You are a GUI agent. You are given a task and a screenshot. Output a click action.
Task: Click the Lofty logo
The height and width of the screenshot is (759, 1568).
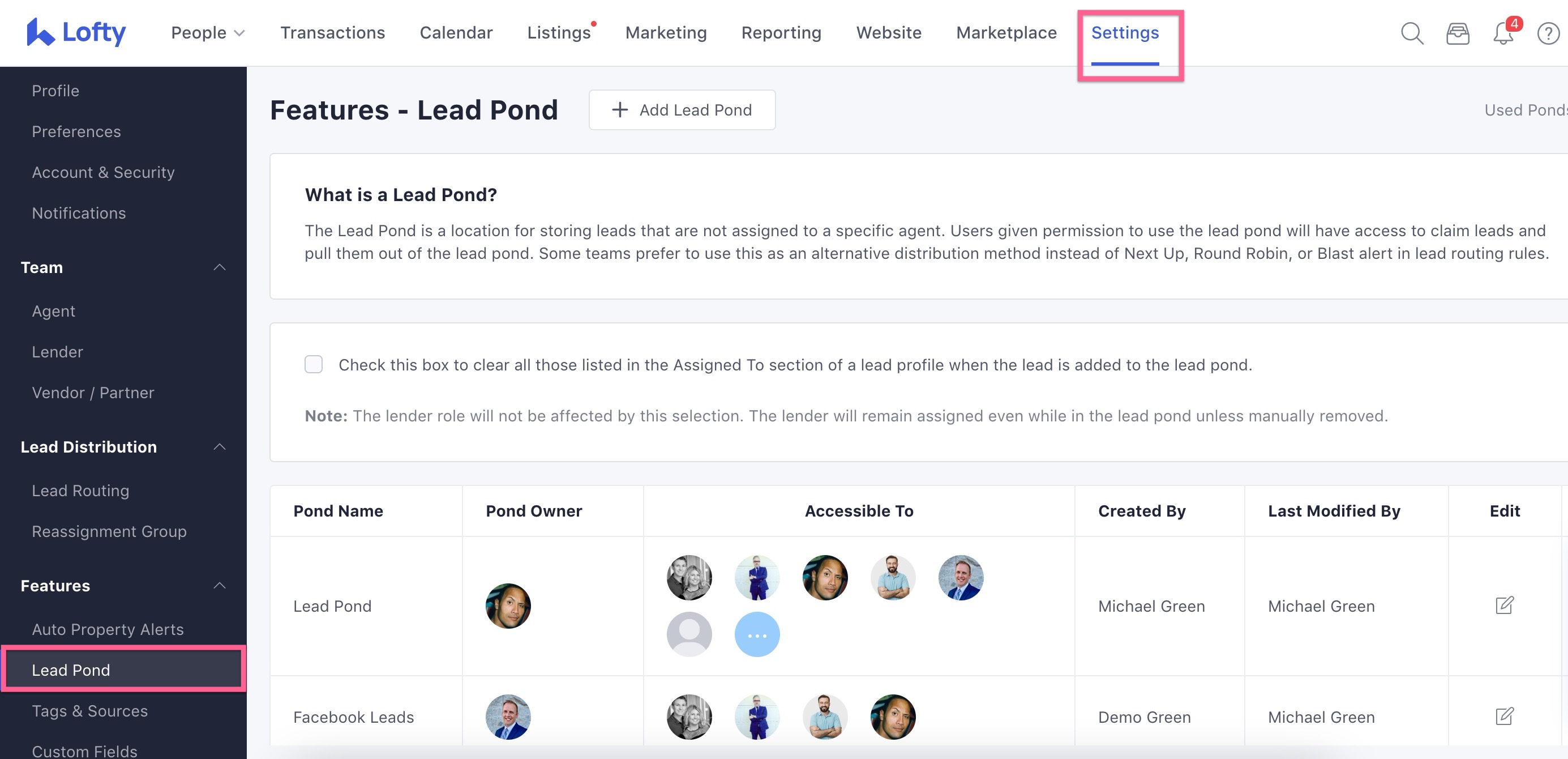pyautogui.click(x=76, y=32)
